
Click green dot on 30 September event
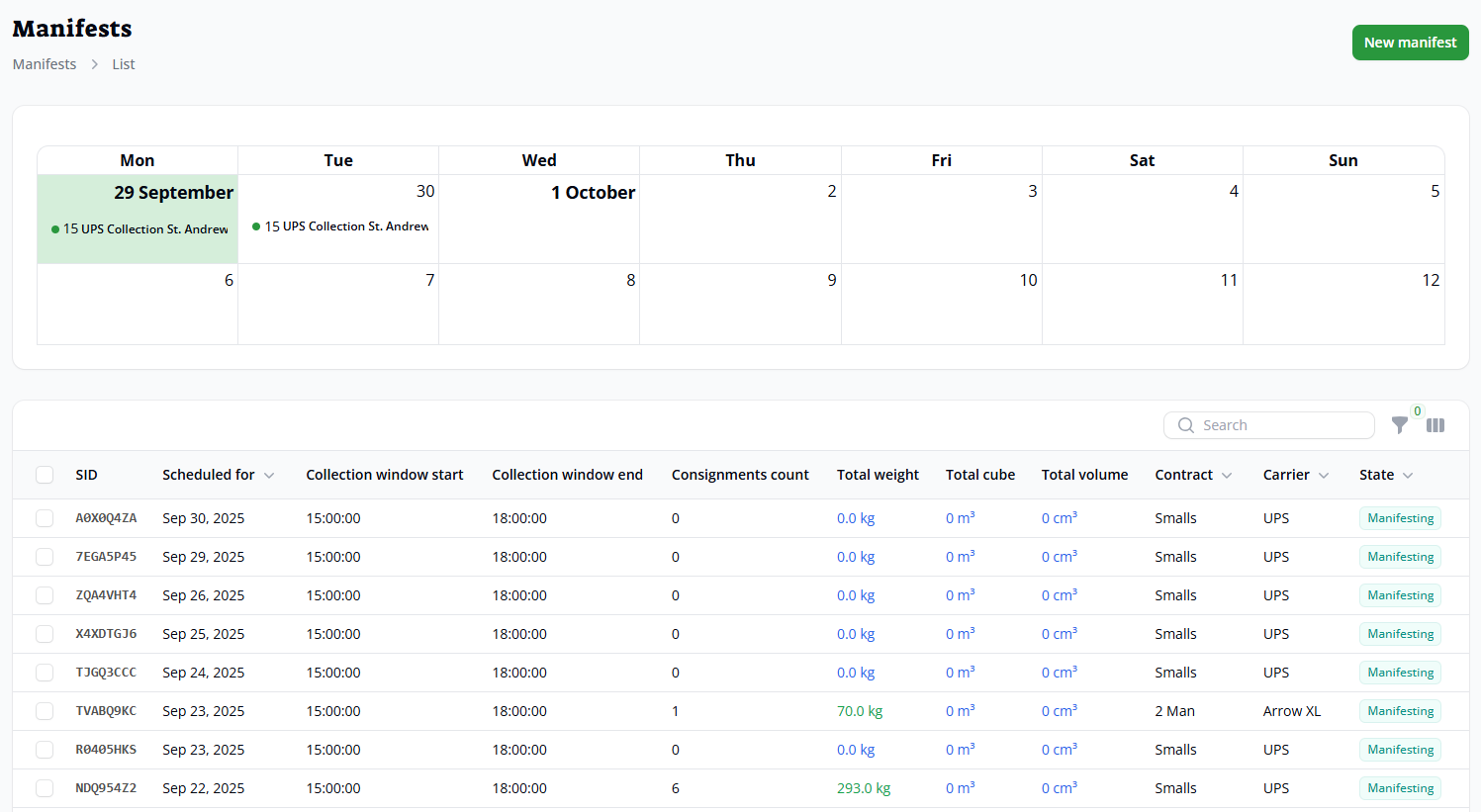(x=256, y=226)
